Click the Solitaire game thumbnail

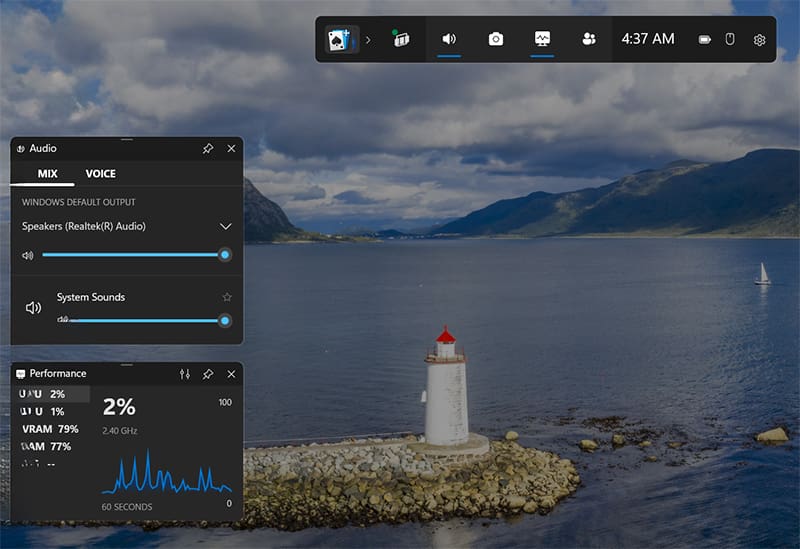tap(342, 39)
